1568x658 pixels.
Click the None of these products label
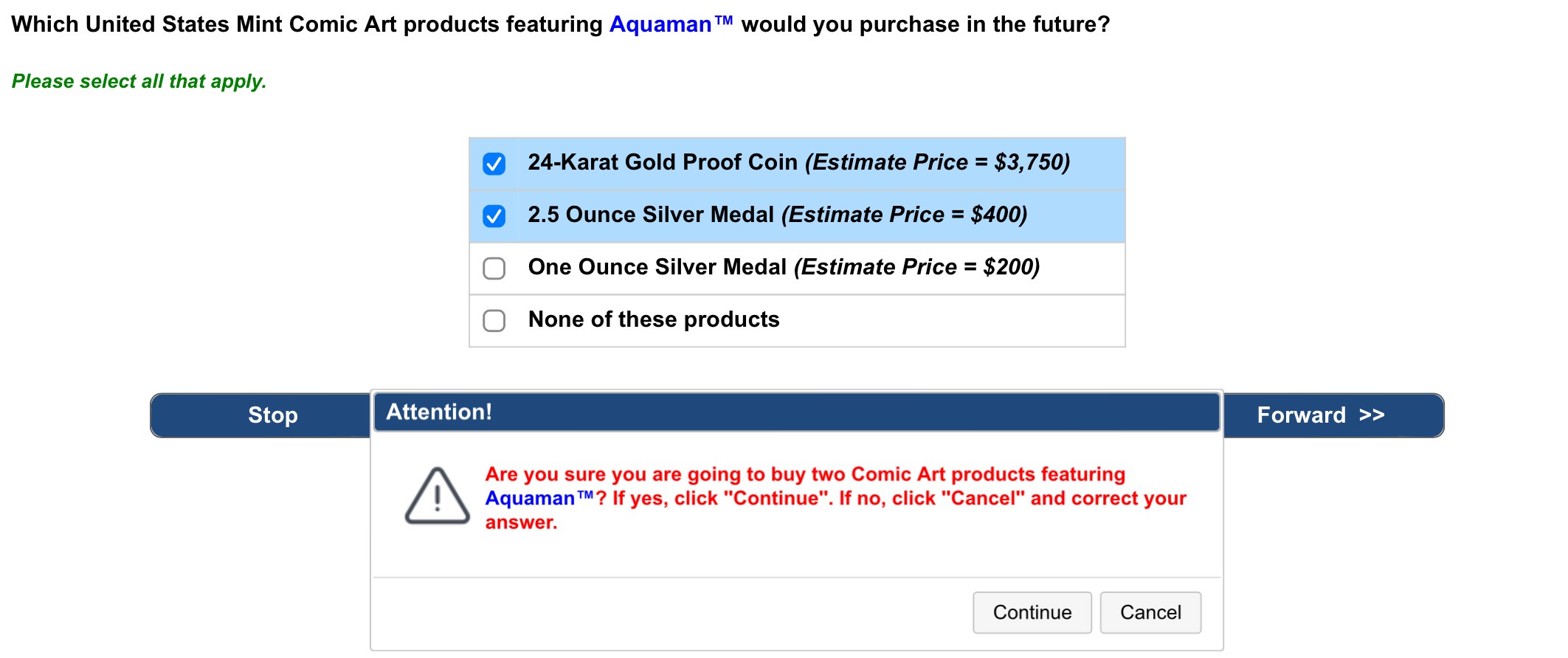point(653,319)
